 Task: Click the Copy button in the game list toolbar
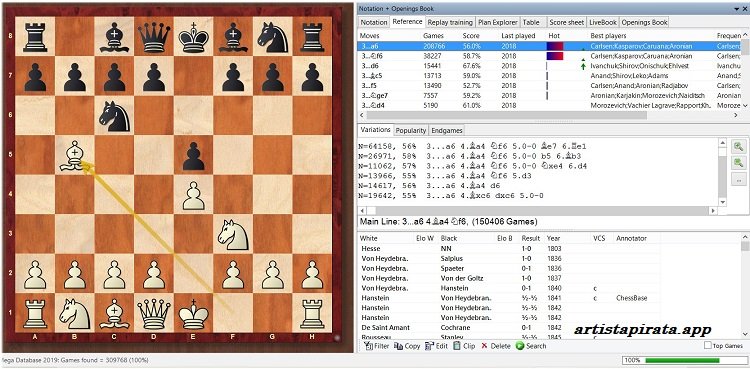coord(407,346)
